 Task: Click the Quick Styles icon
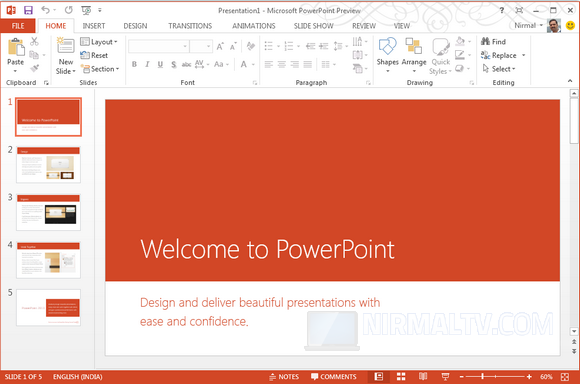pos(441,47)
